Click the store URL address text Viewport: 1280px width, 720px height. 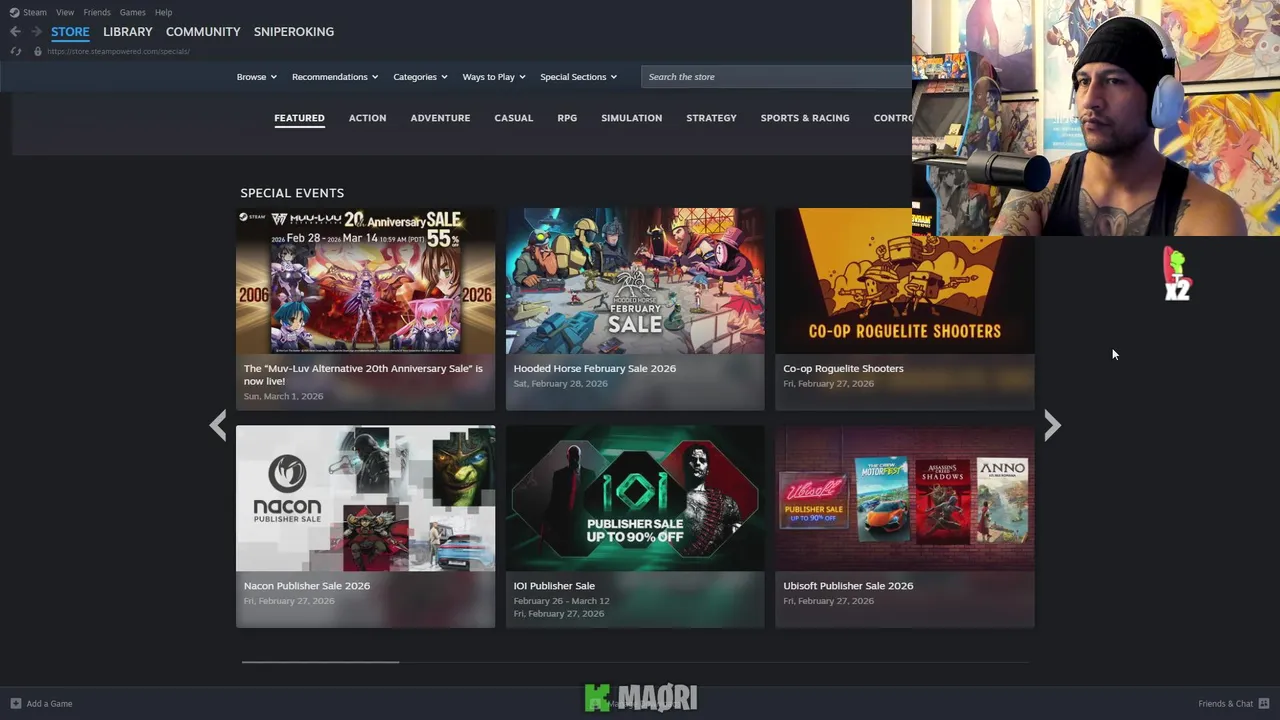118,51
